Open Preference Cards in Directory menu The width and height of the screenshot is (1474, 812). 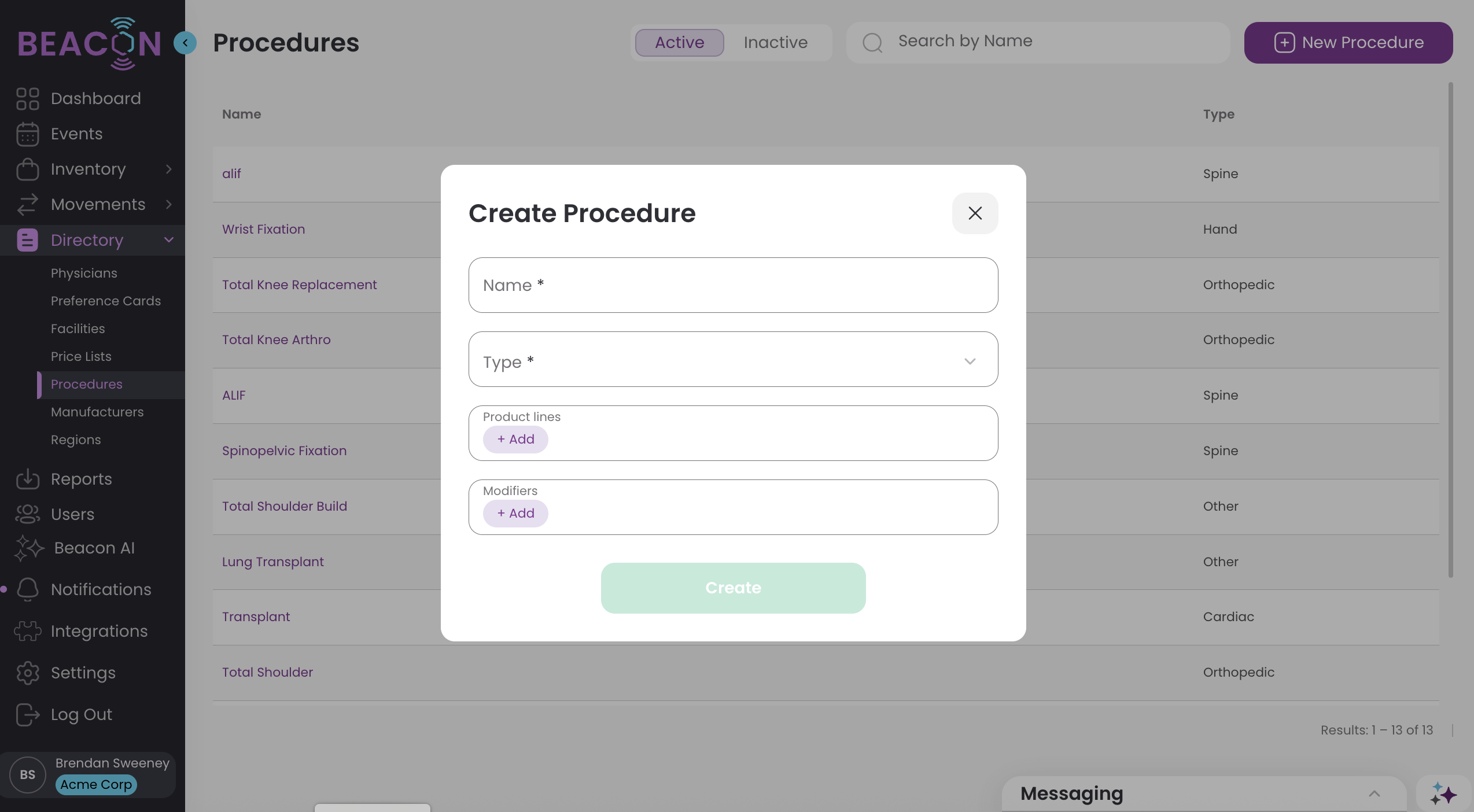106,301
